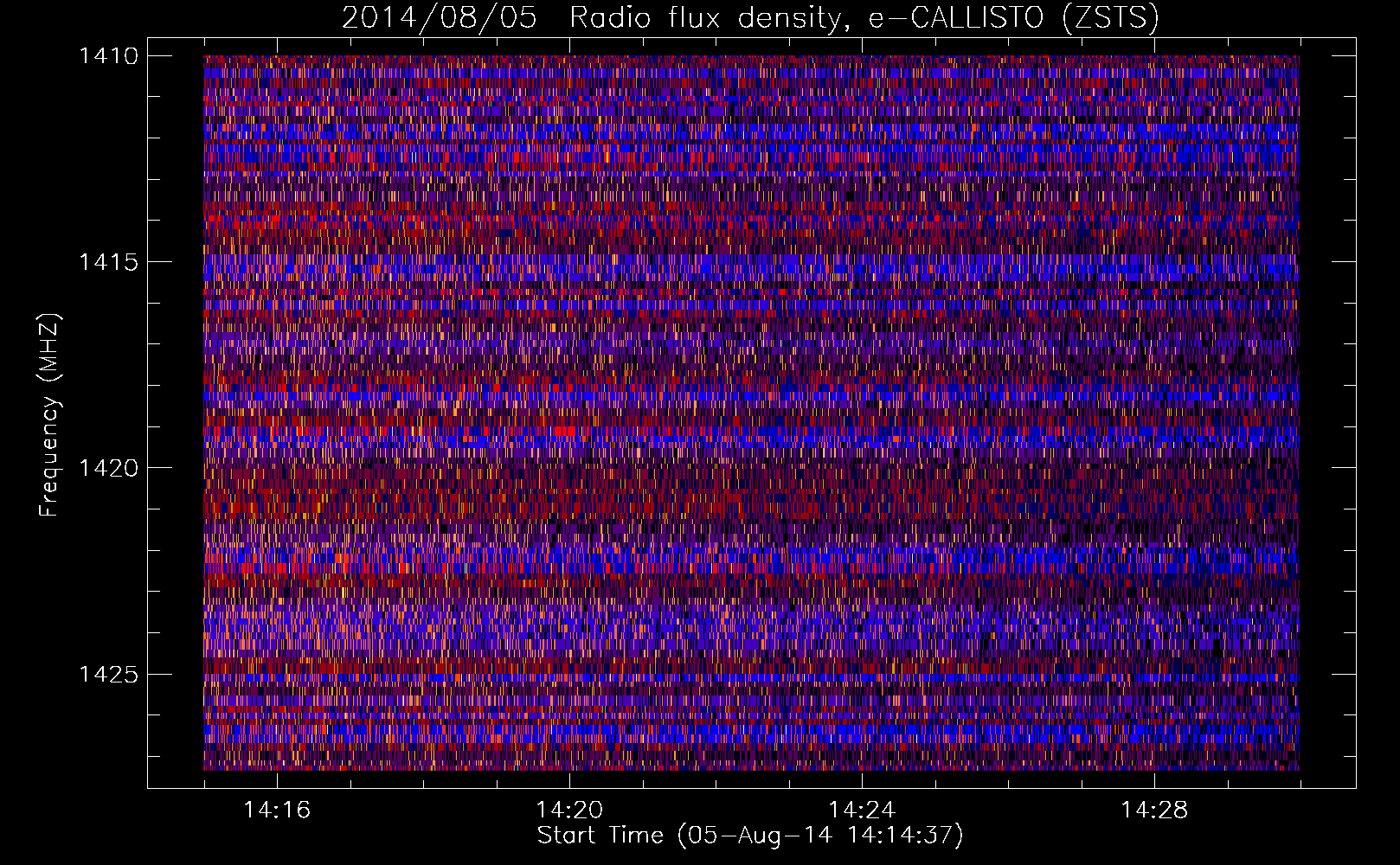
Task: Click the 1410 frequency tick label
Action: pos(108,56)
